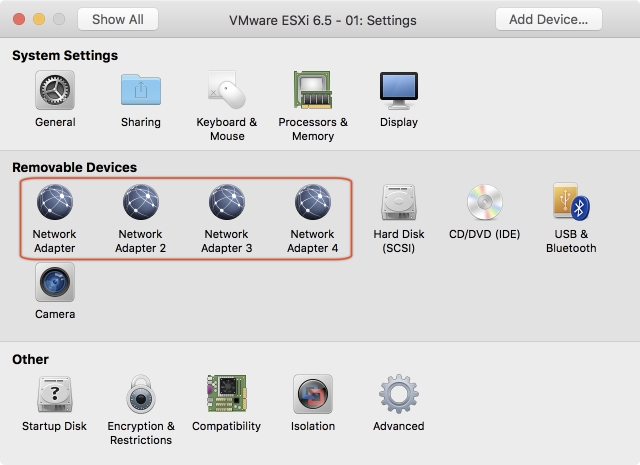
Task: Open Processors & Memory settings
Action: click(313, 93)
